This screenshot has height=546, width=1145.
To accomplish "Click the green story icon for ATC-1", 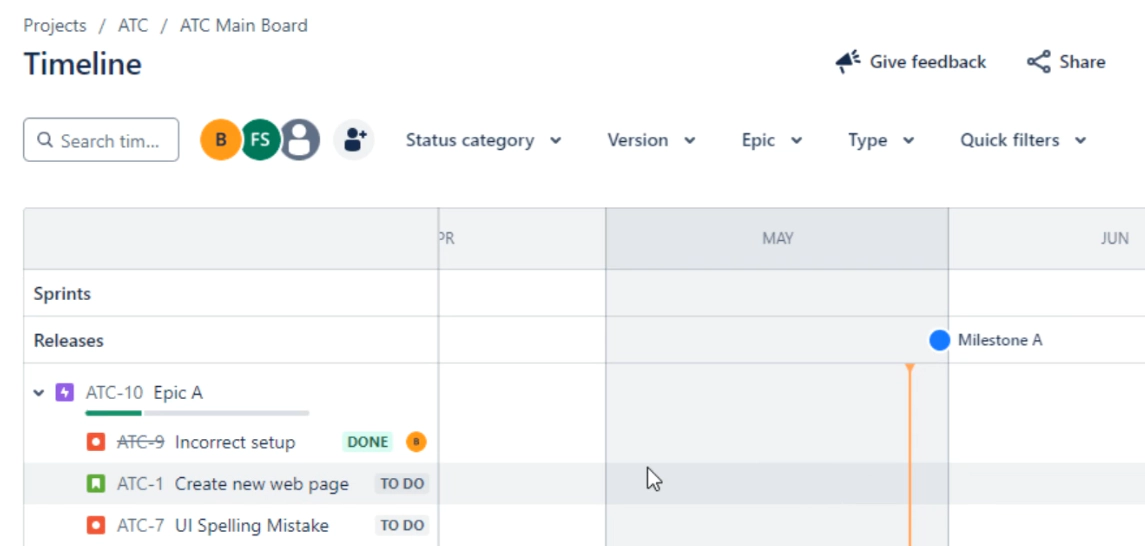I will coord(96,484).
